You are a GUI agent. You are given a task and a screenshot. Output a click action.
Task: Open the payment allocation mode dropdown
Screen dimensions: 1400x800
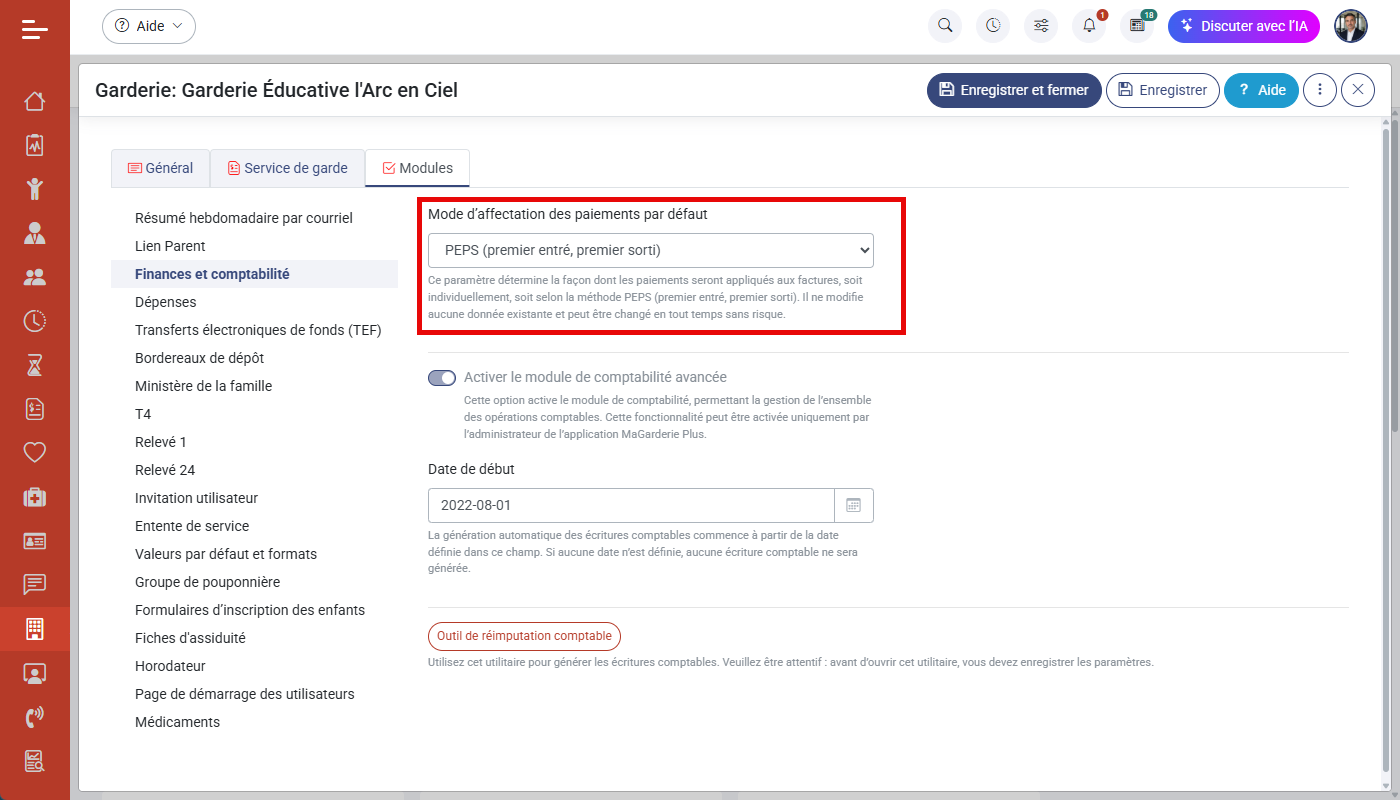click(651, 250)
